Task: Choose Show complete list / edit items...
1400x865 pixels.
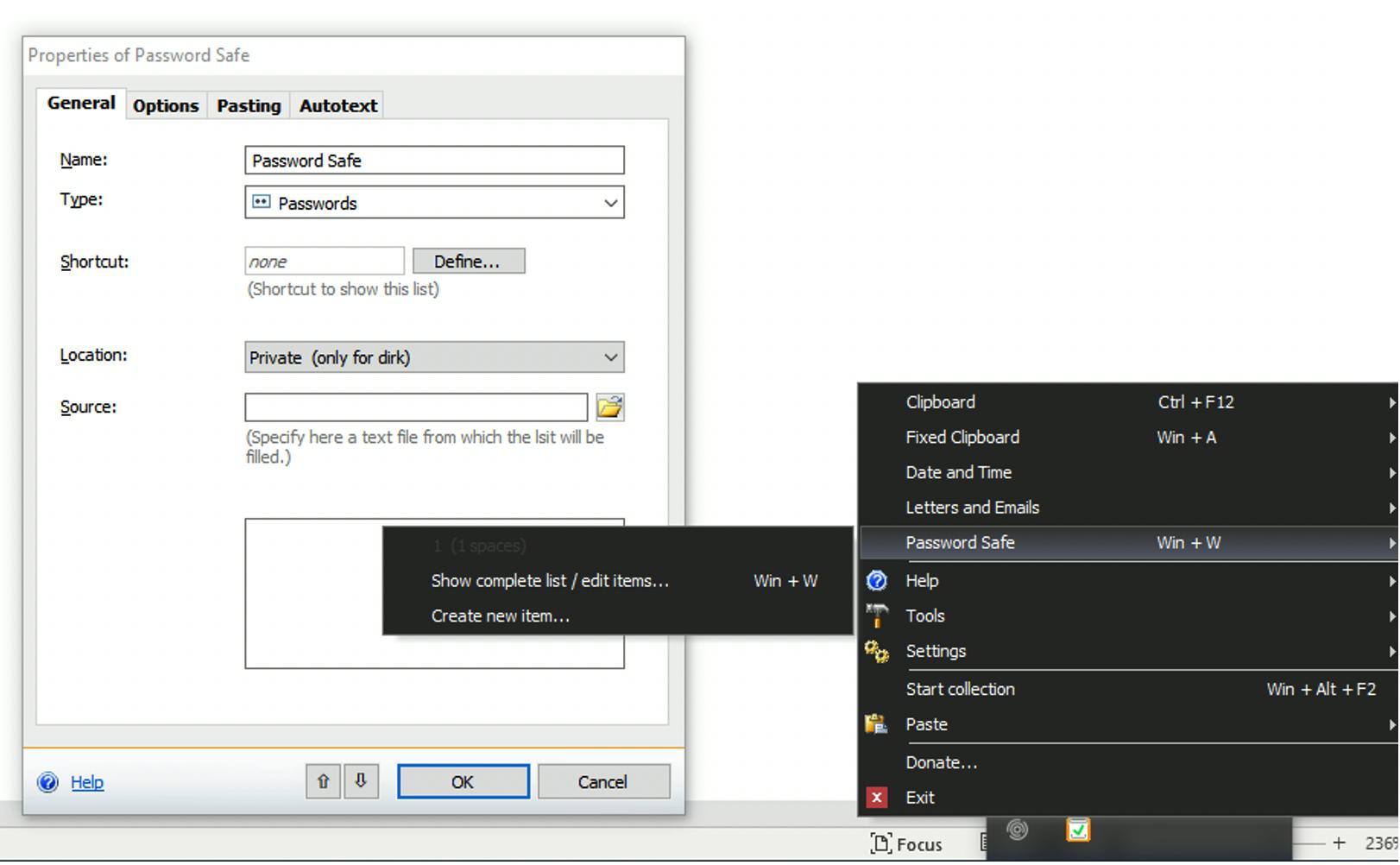Action: tap(618, 581)
